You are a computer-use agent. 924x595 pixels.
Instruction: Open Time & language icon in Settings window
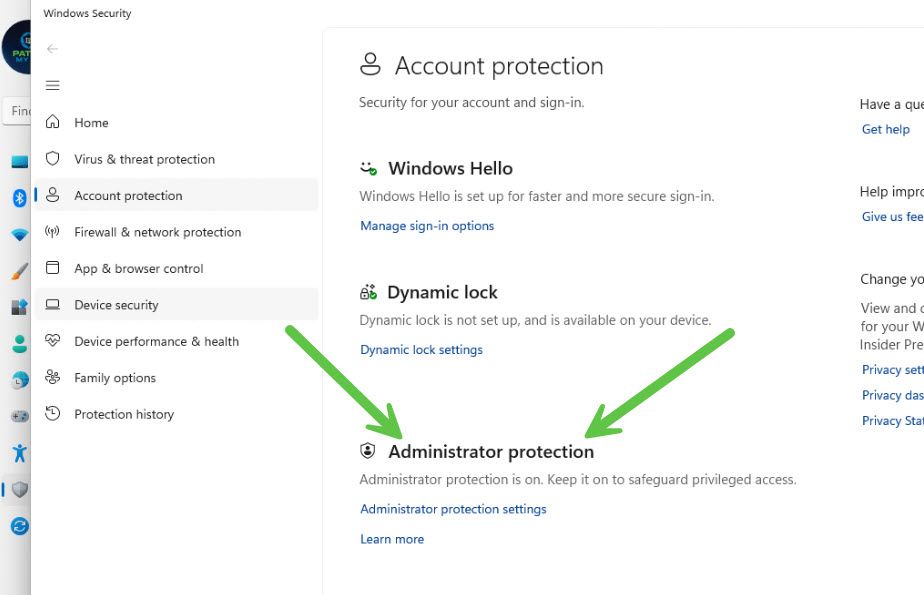19,381
